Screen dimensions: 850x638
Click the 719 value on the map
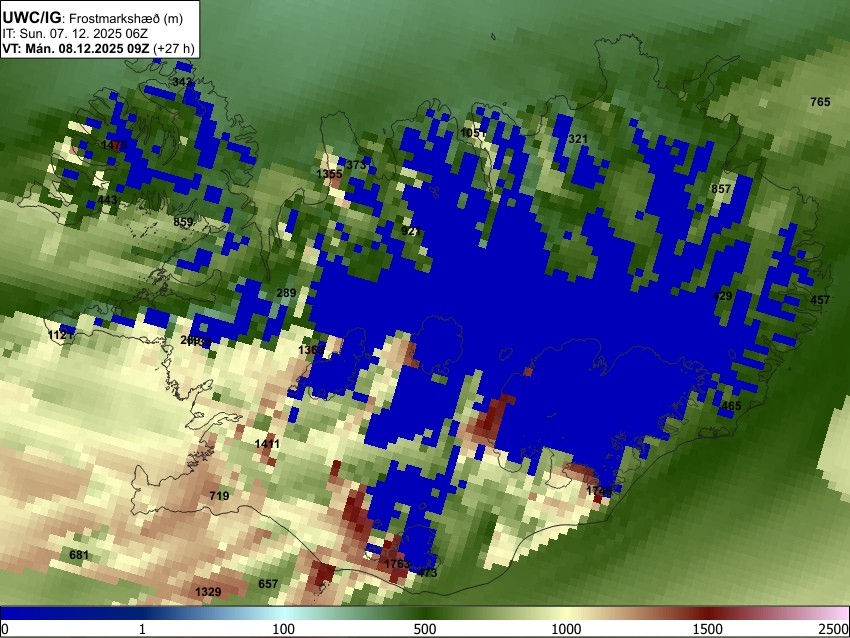pyautogui.click(x=219, y=495)
